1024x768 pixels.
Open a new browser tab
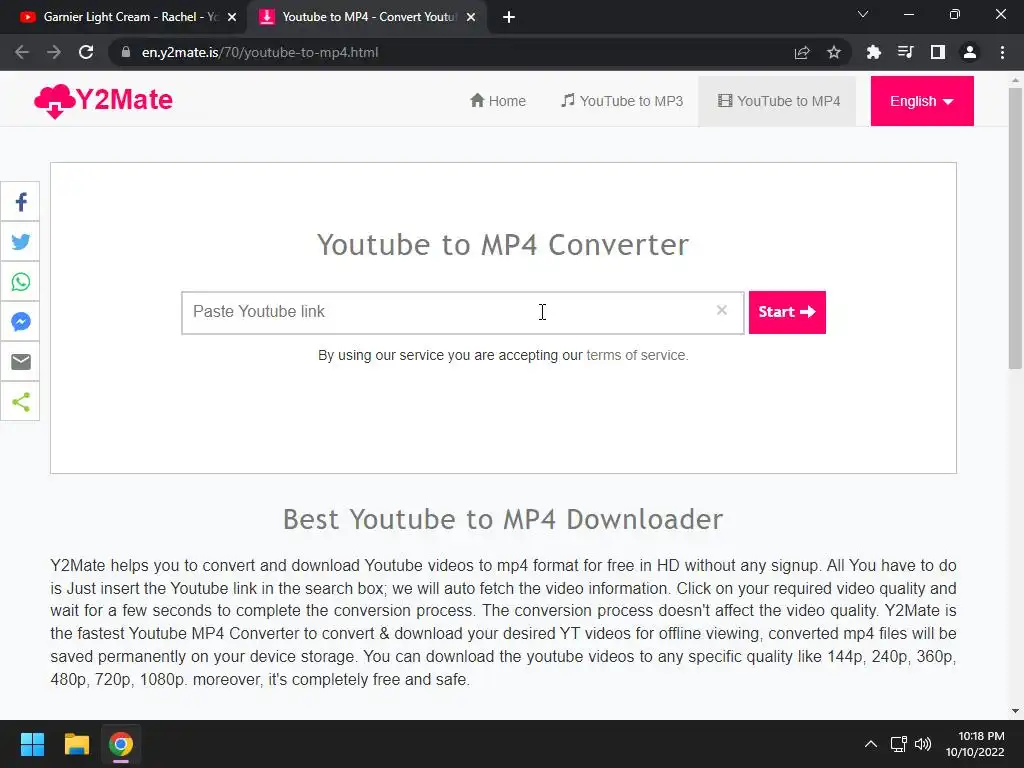[x=509, y=17]
